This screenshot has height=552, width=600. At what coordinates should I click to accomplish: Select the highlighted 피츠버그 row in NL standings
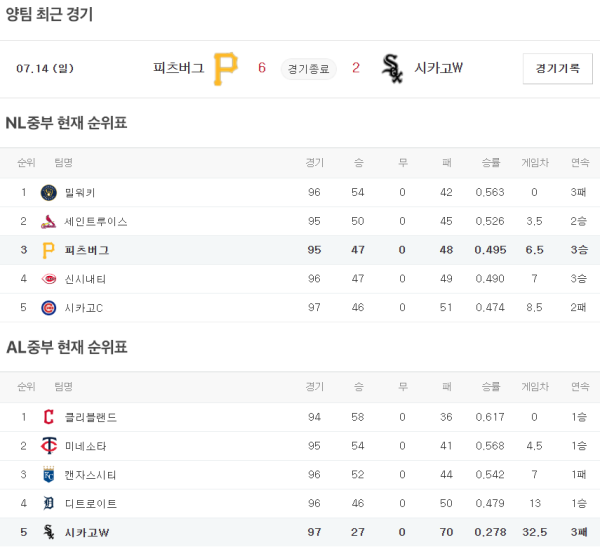(300, 250)
